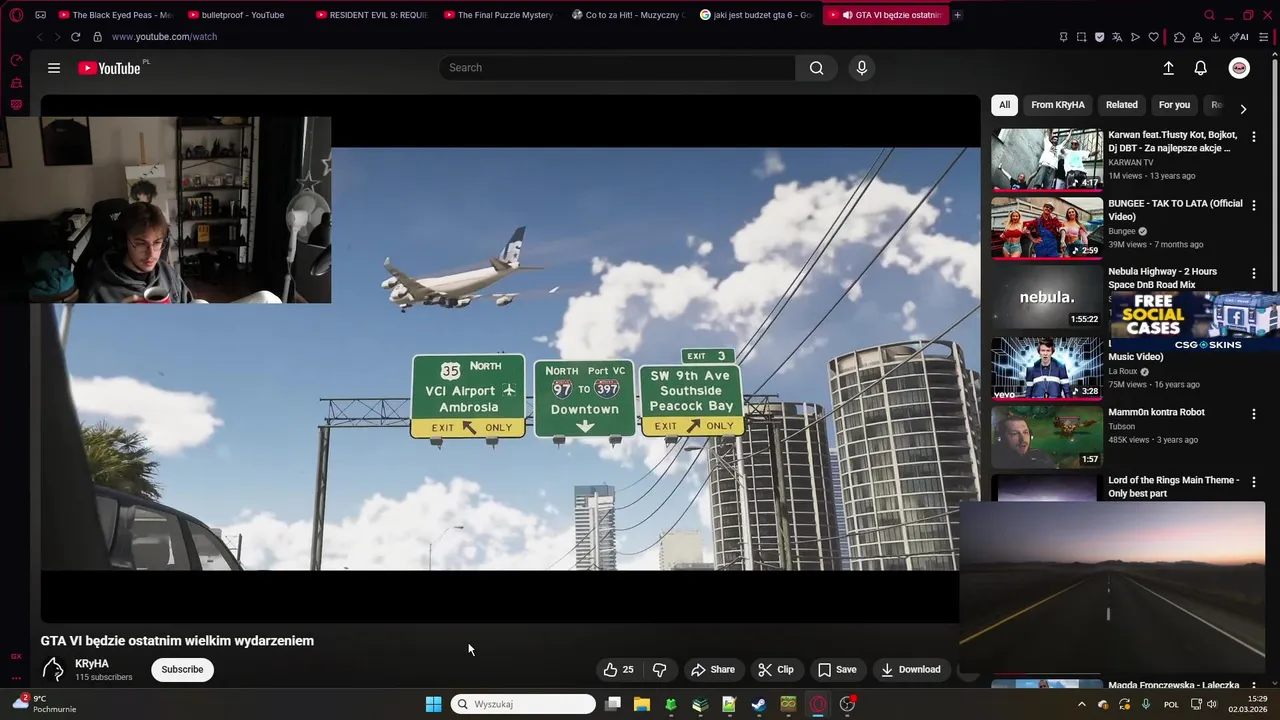The image size is (1280, 720).
Task: Share the video
Action: point(713,670)
